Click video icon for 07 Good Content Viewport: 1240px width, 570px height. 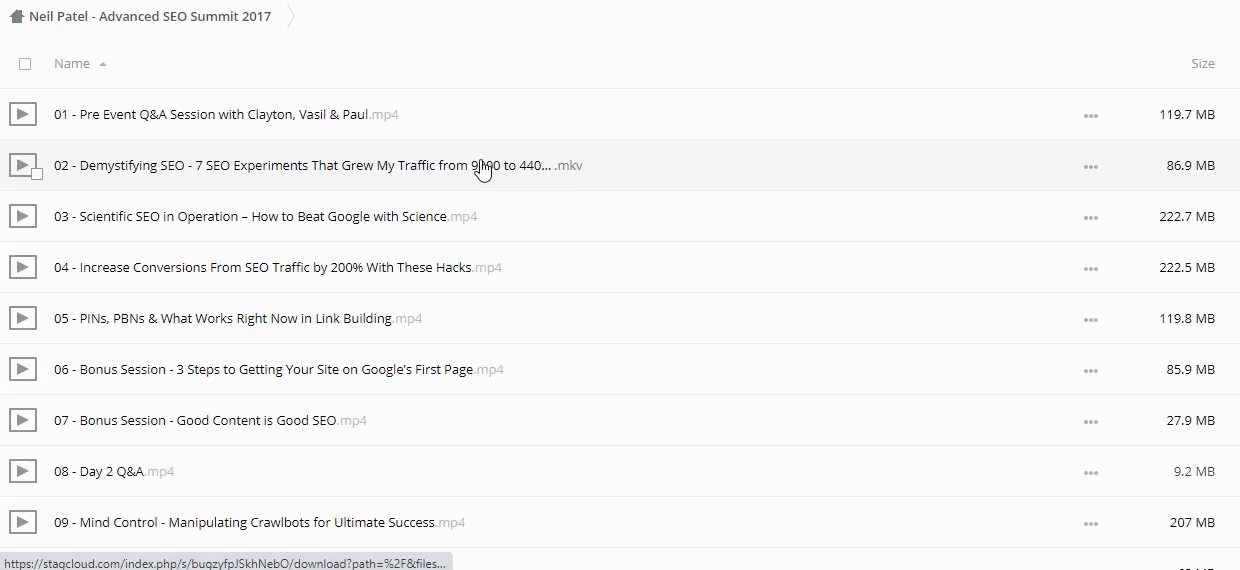click(23, 420)
